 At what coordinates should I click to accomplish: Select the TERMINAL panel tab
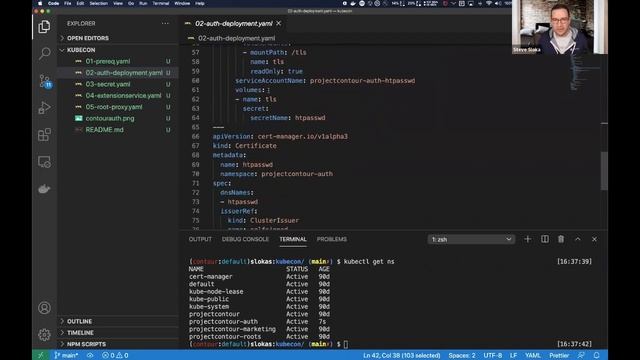point(293,239)
